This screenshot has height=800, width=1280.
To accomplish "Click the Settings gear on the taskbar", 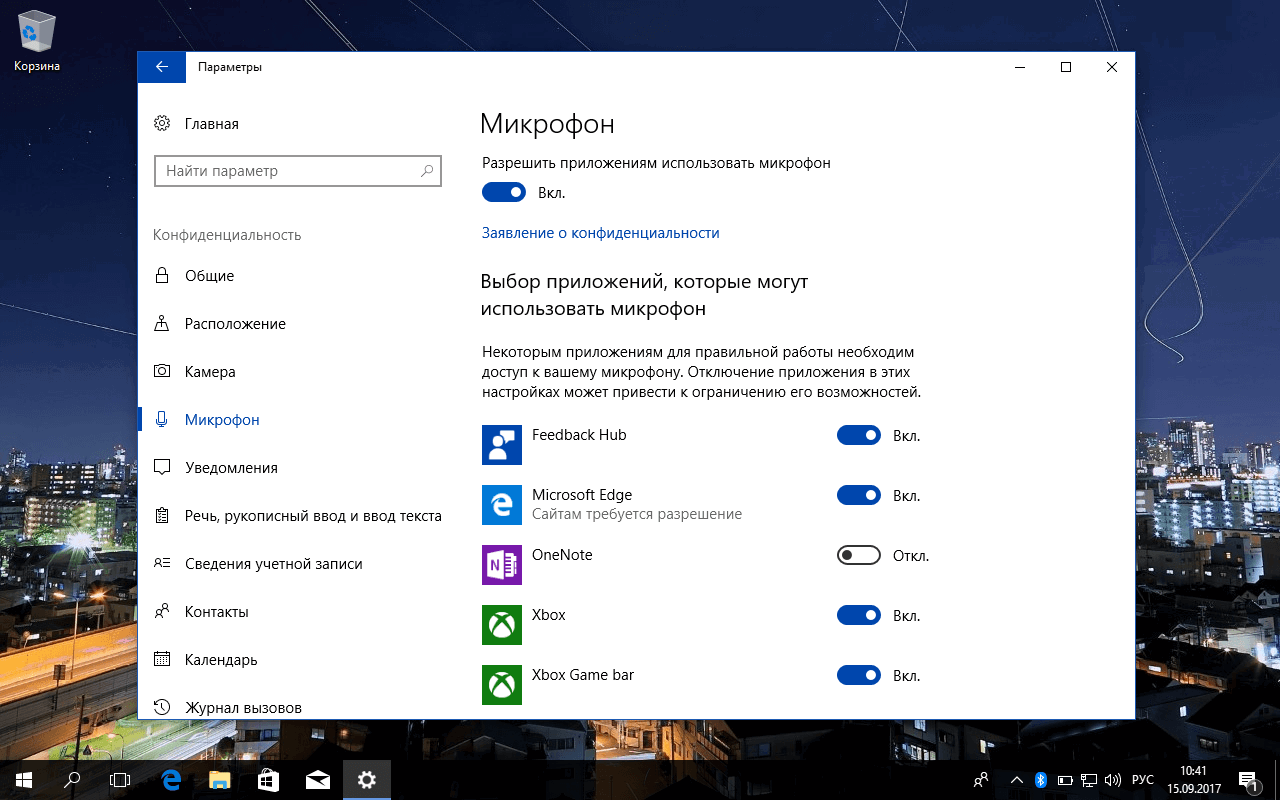I will (x=367, y=779).
